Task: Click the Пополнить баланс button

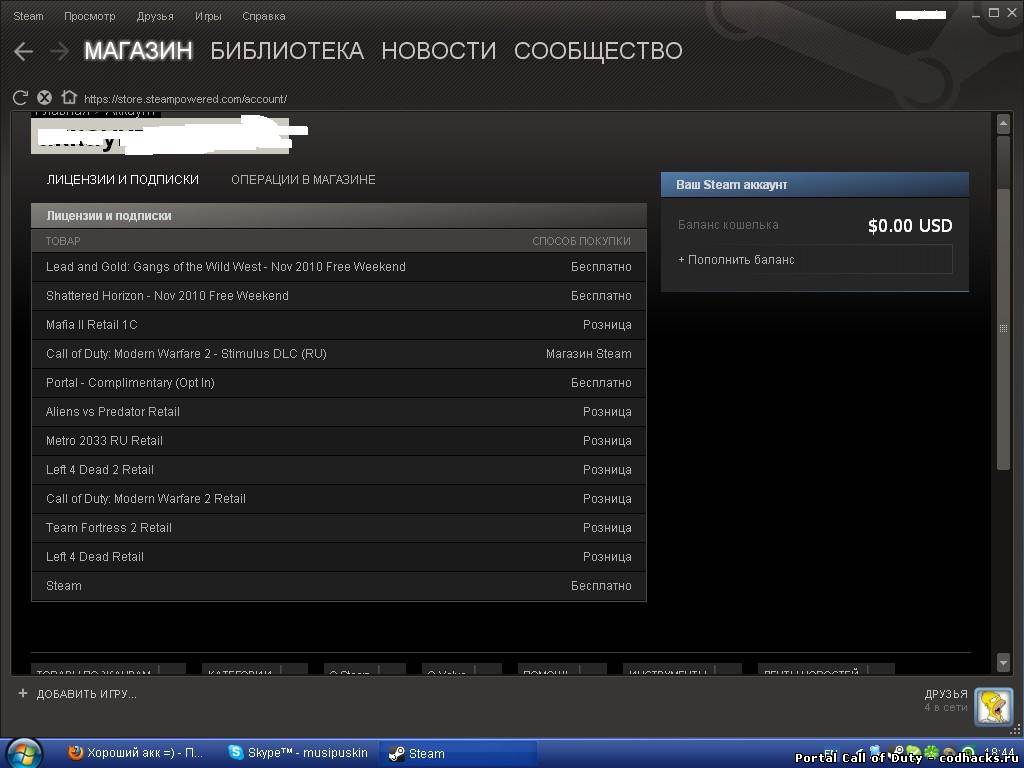Action: coord(815,259)
